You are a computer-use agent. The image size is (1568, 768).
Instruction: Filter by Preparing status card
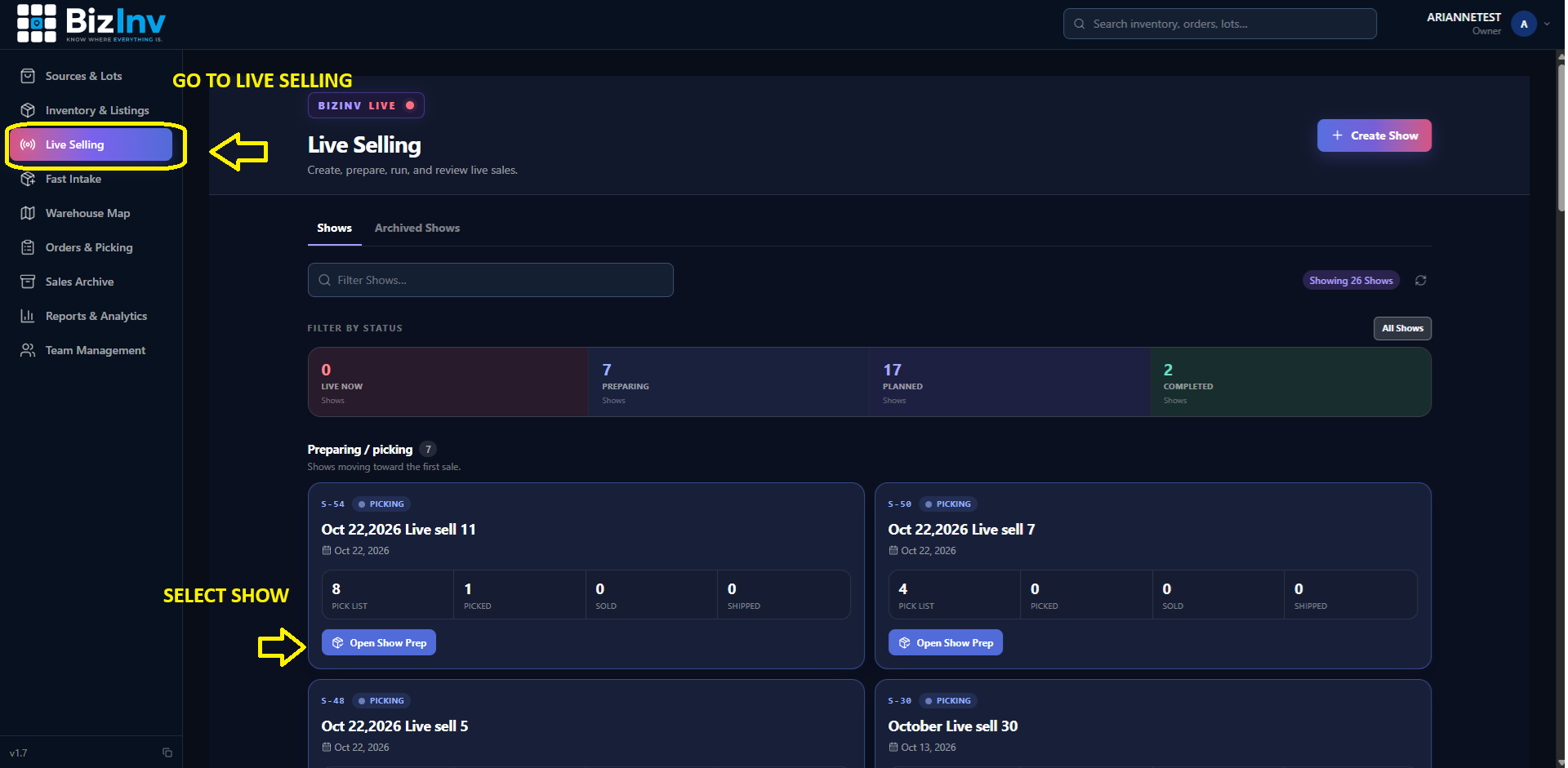tap(729, 382)
